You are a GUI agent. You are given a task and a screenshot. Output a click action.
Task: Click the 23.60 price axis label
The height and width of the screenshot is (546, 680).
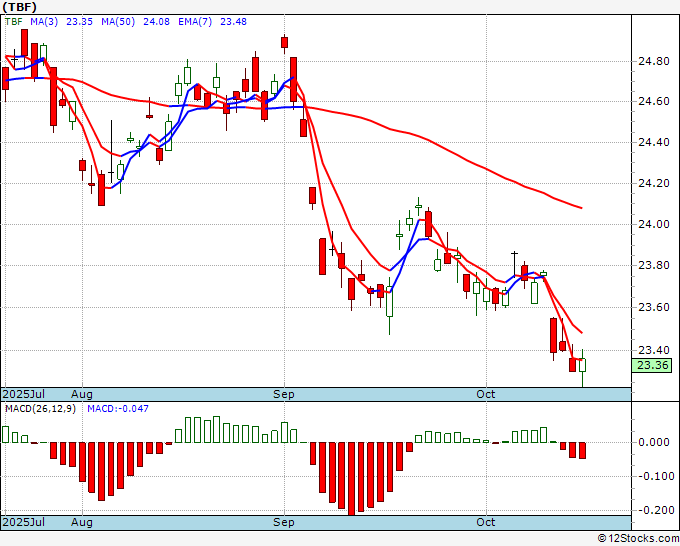(x=654, y=307)
